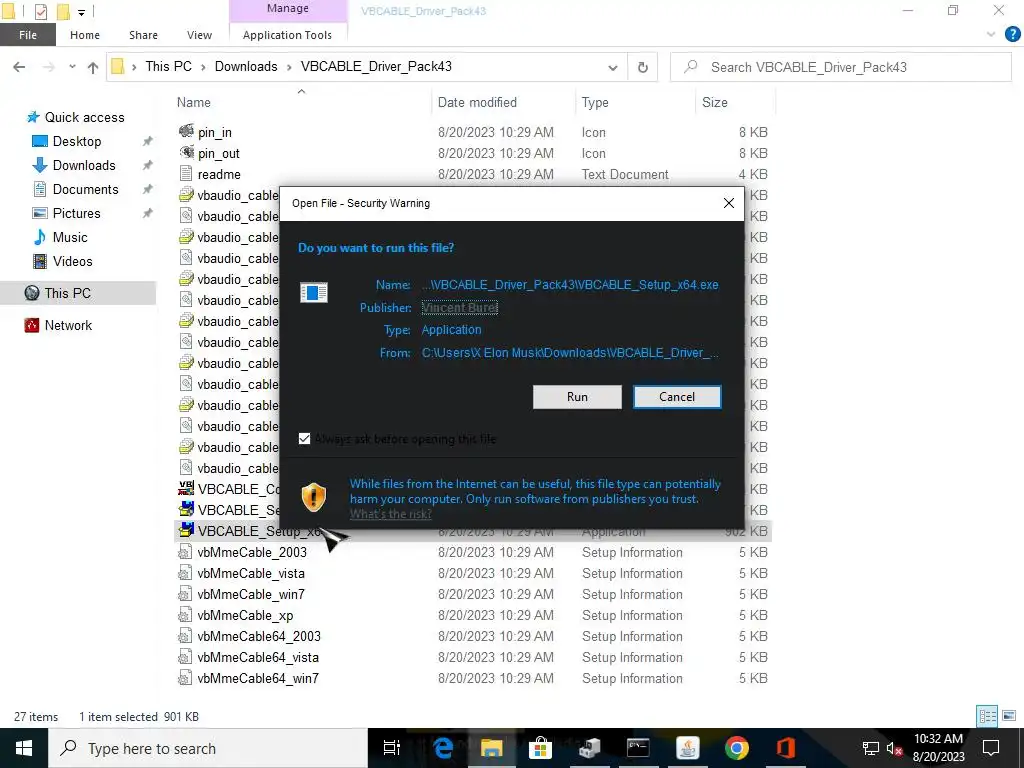Click the Run button in security warning
The image size is (1024, 768).
(x=577, y=397)
